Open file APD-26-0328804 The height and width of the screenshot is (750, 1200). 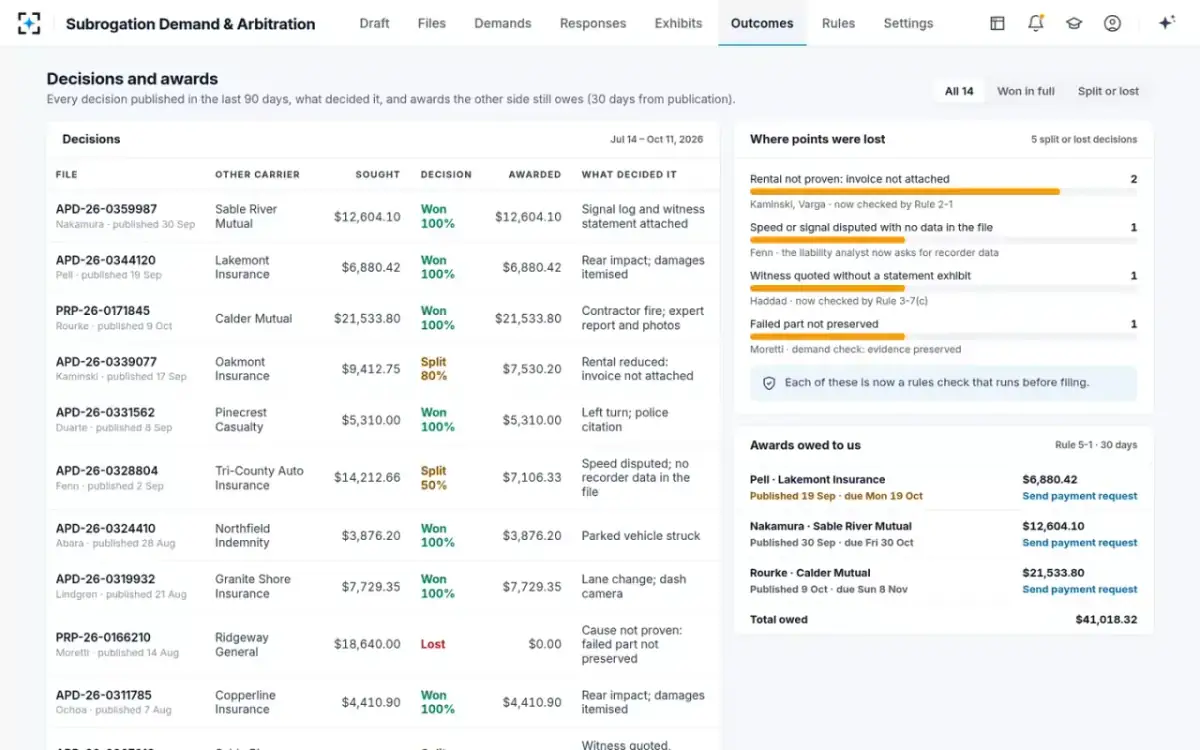(x=107, y=471)
